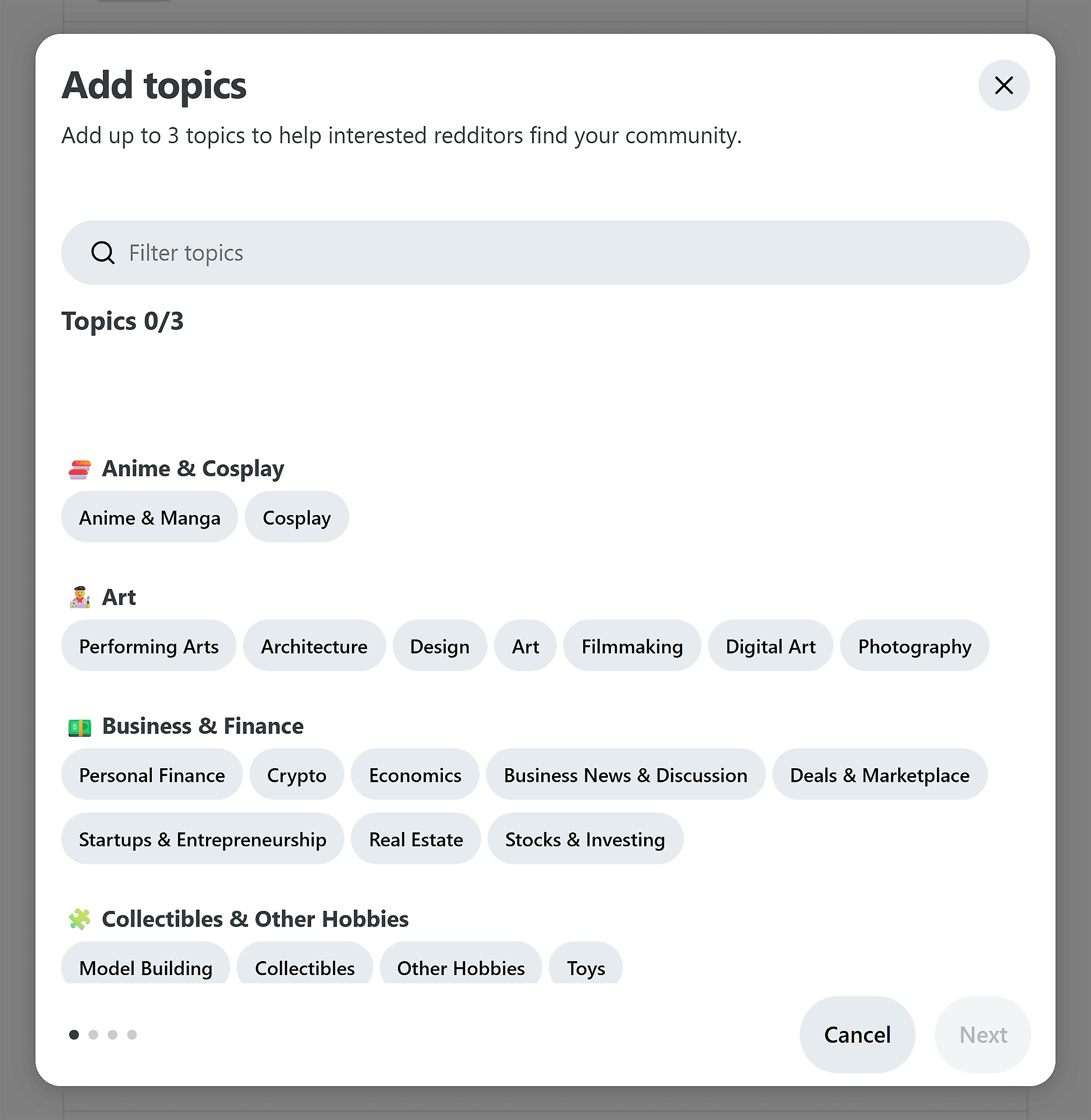
Task: Click the Next button
Action: click(x=982, y=1035)
